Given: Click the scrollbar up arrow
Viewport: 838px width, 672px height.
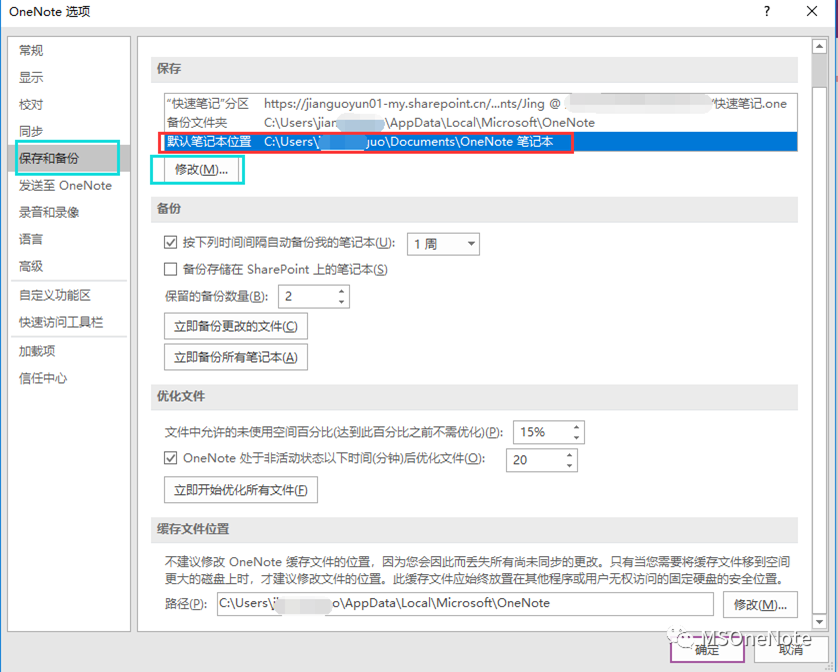Looking at the screenshot, I should [x=819, y=47].
